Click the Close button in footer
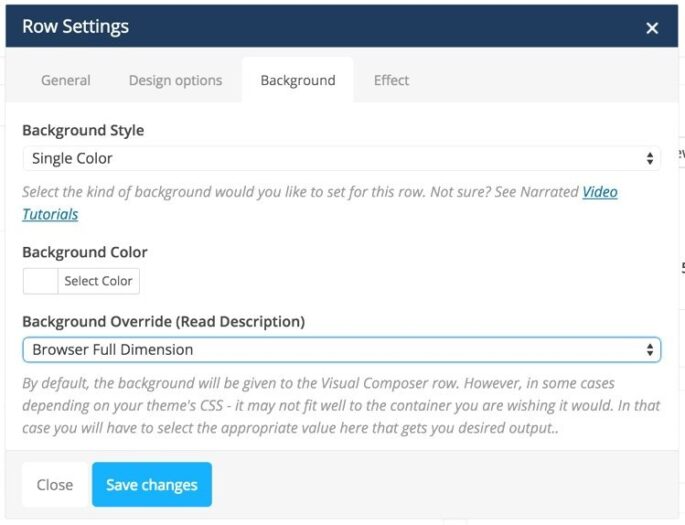This screenshot has height=525, width=685. click(x=55, y=485)
